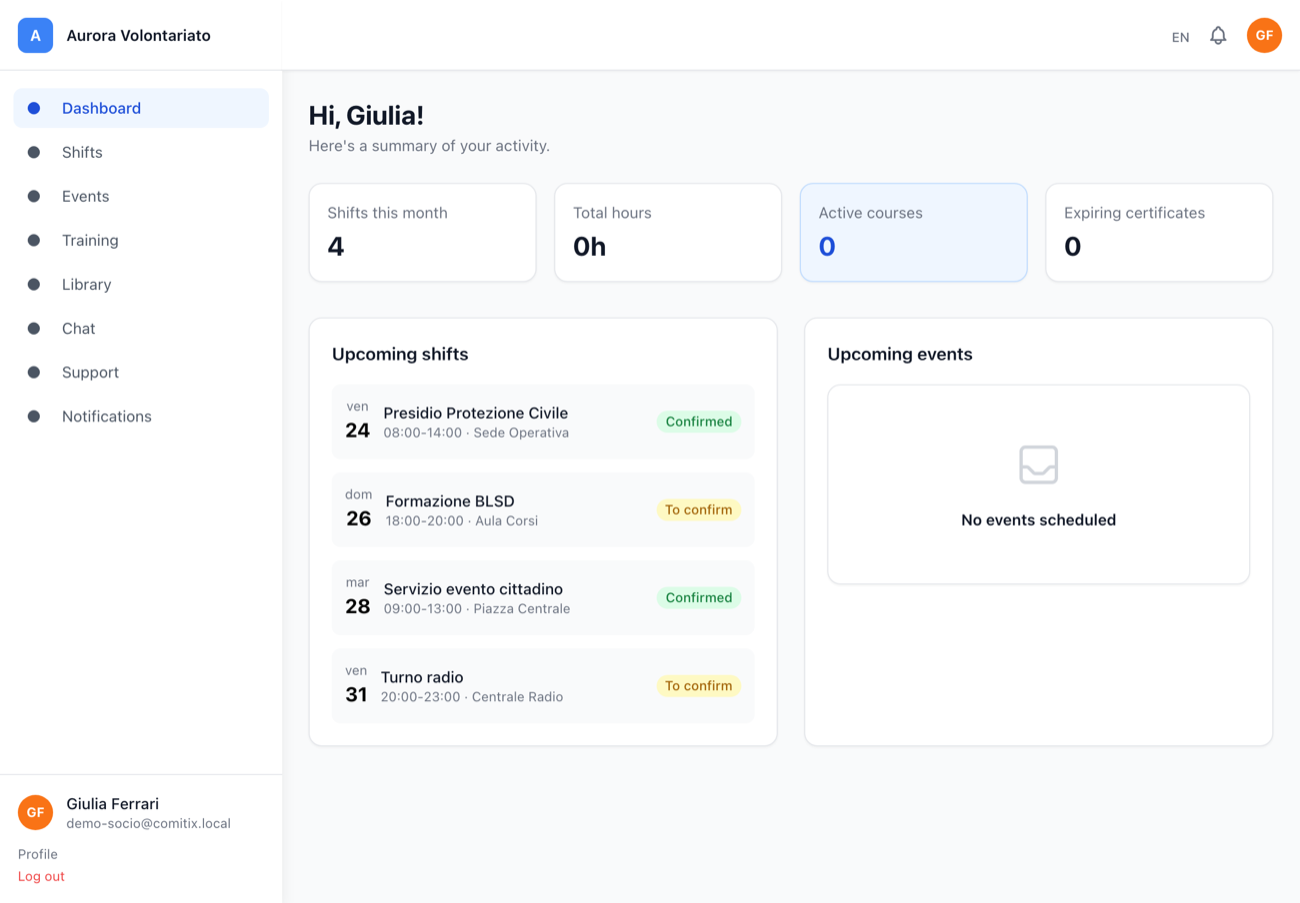Open the Presidio Protezione Civile shift
The height and width of the screenshot is (903, 1300).
(x=543, y=422)
